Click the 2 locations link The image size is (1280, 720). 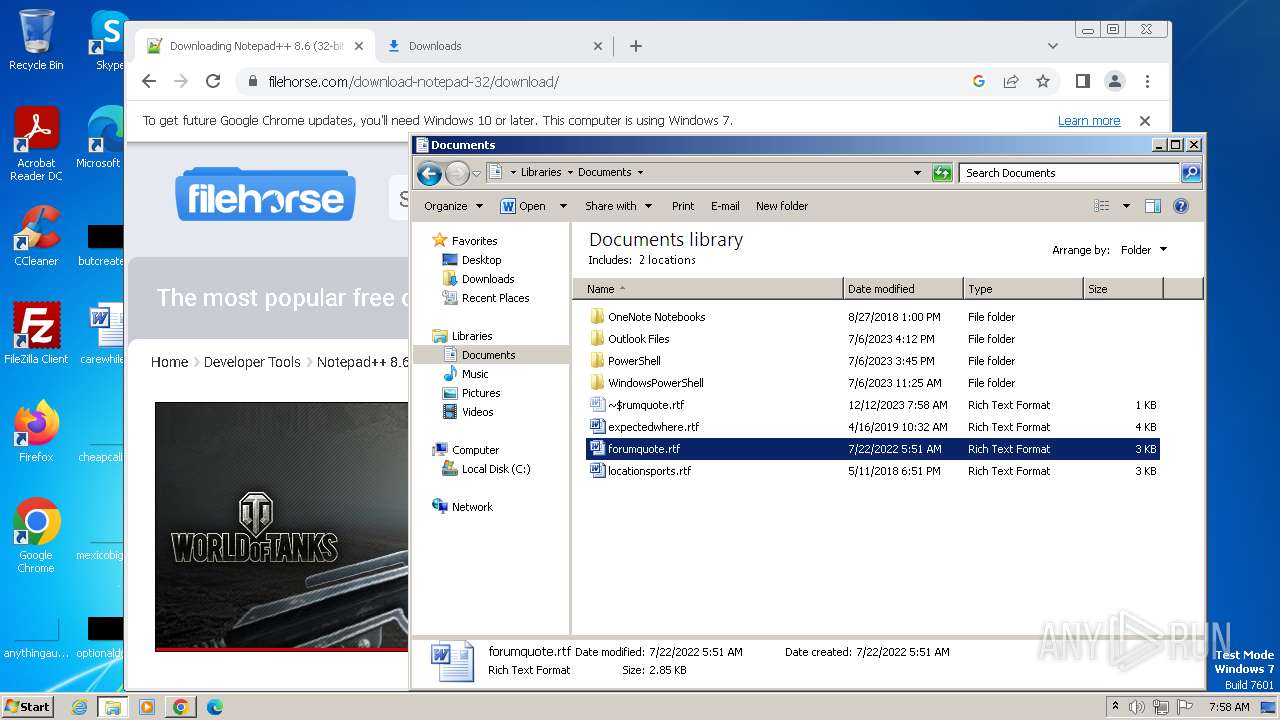[667, 260]
